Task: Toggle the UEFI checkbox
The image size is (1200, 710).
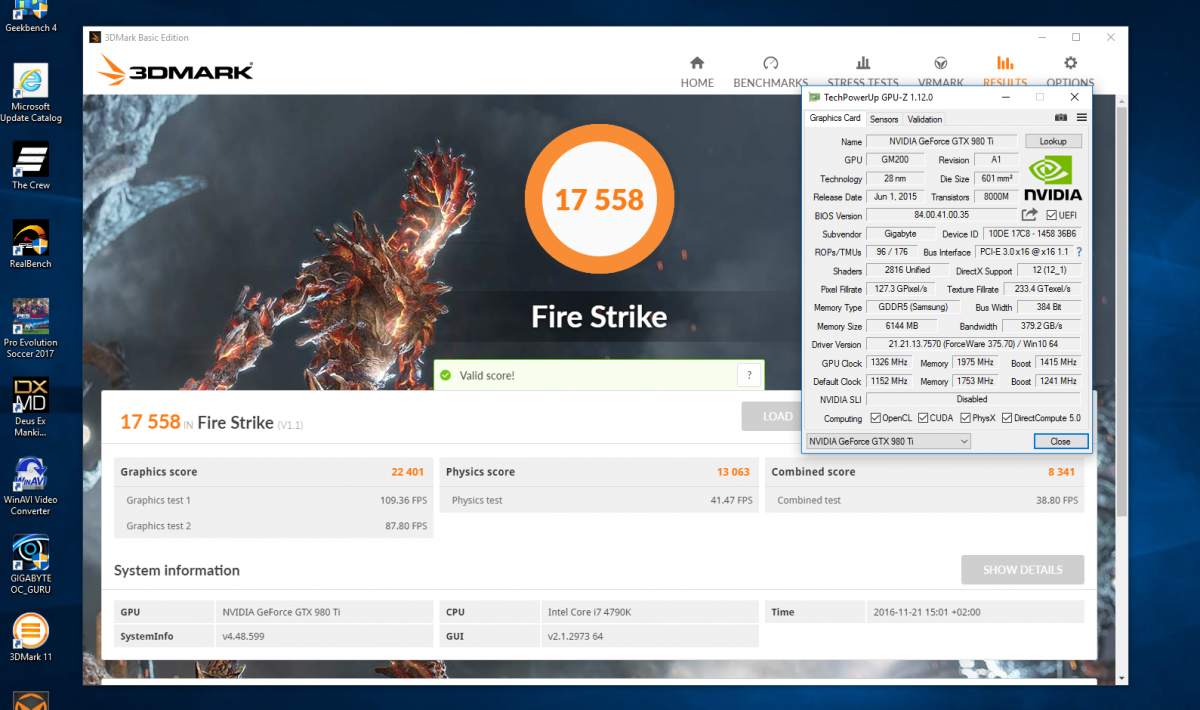Action: [x=1052, y=215]
